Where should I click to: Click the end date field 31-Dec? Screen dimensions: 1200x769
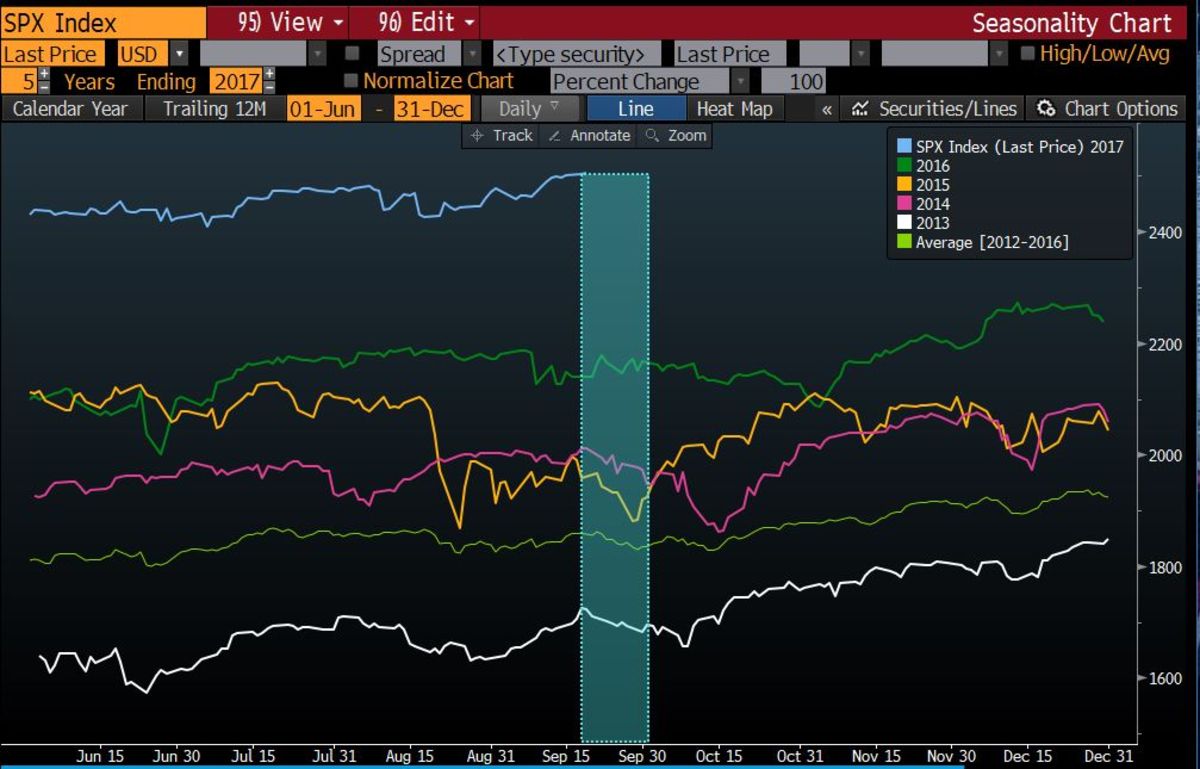click(432, 108)
